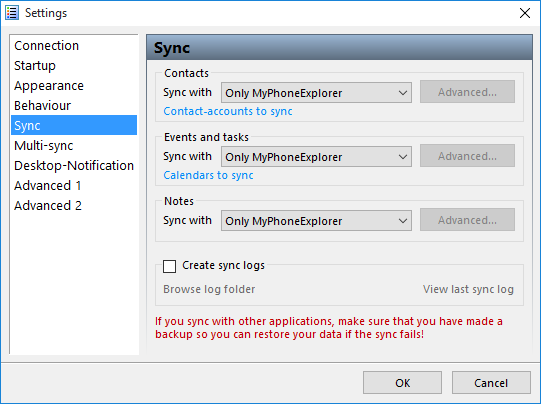The image size is (541, 404).
Task: Go to the Startup settings page
Action: 74,66
